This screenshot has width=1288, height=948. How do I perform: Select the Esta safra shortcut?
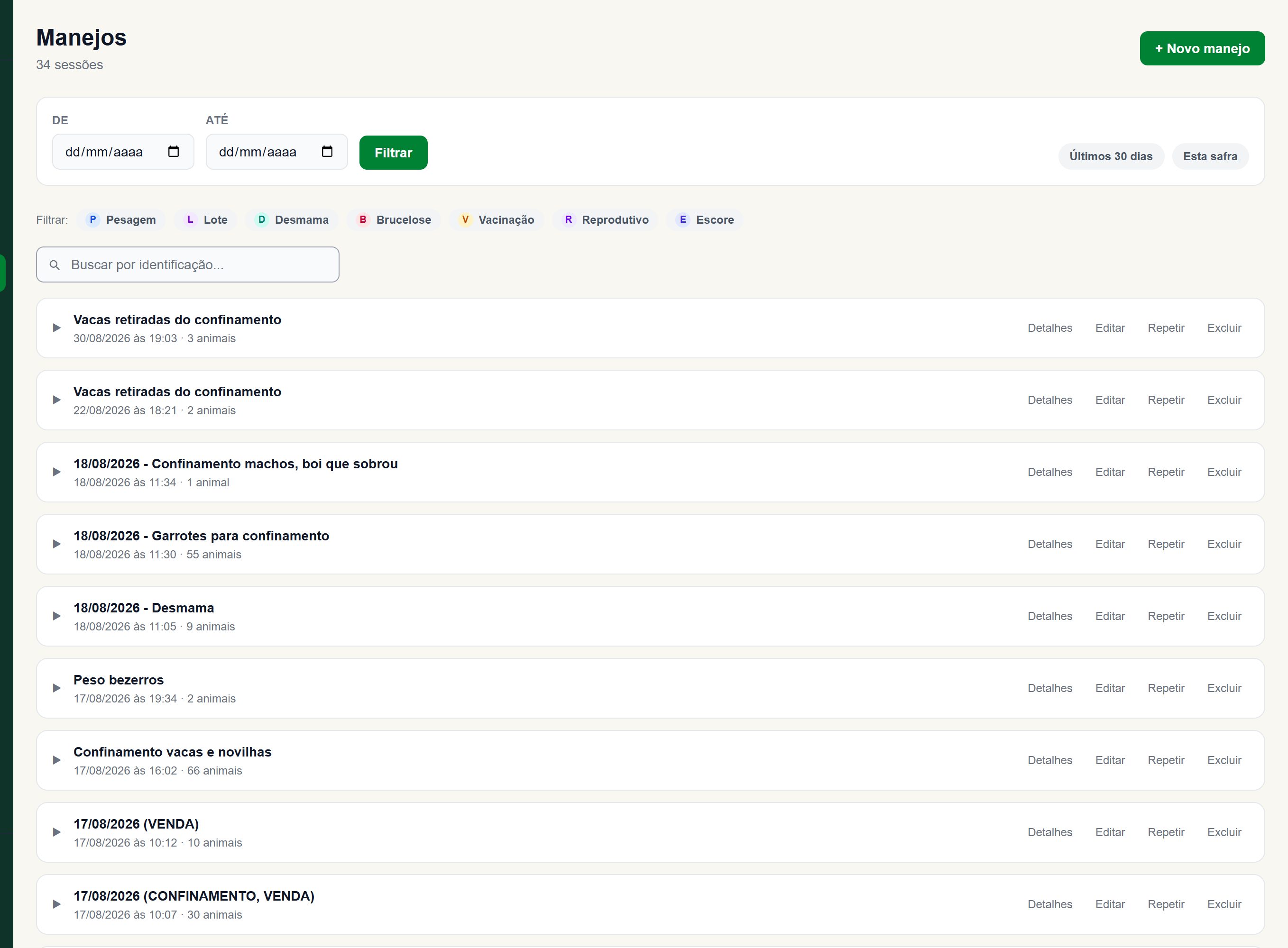pos(1210,156)
